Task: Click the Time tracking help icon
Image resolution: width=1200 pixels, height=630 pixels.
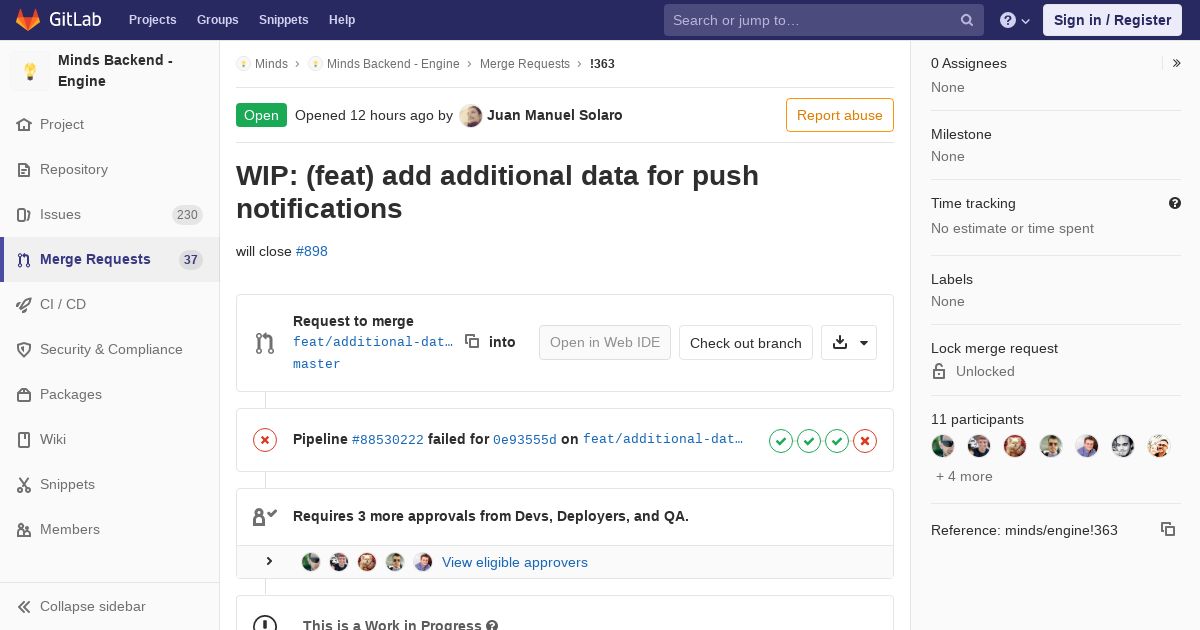Action: (1175, 203)
